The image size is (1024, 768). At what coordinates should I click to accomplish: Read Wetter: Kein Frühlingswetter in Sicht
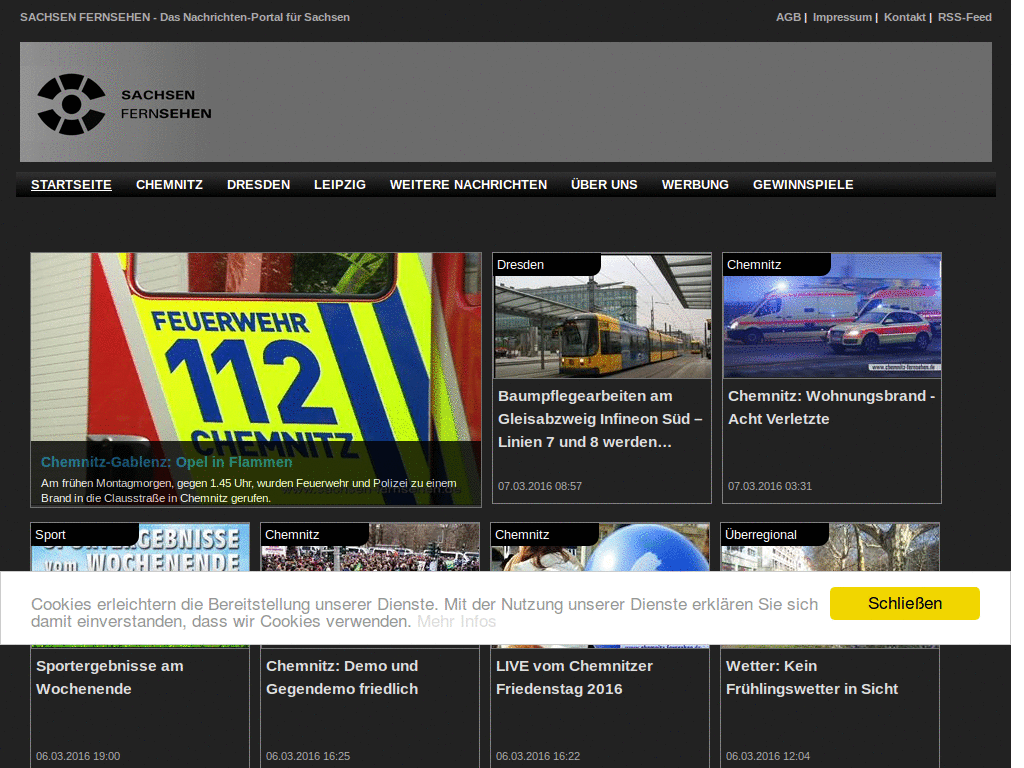812,677
